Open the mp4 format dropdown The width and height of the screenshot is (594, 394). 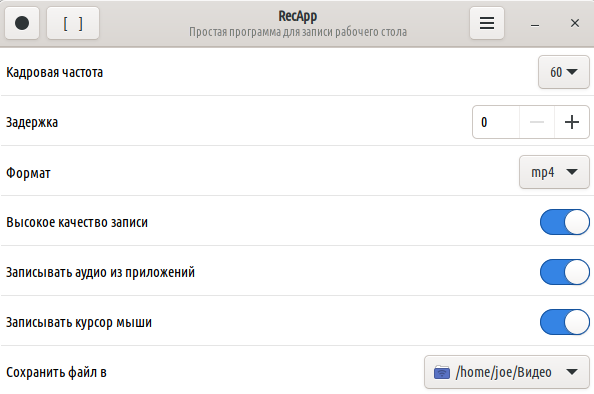[x=554, y=172]
